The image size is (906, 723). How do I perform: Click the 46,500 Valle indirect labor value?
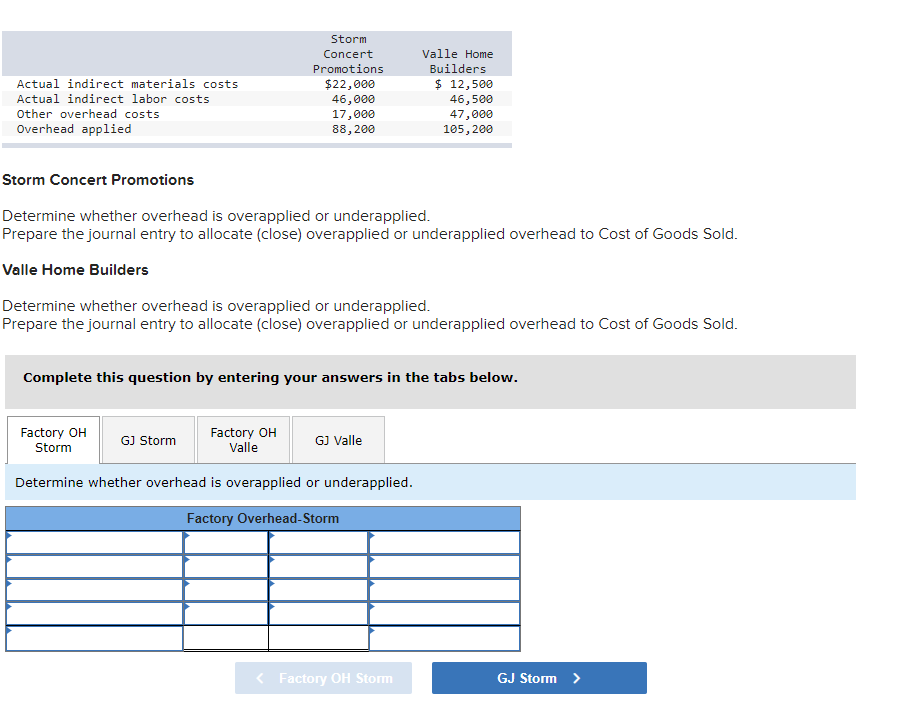pyautogui.click(x=471, y=99)
